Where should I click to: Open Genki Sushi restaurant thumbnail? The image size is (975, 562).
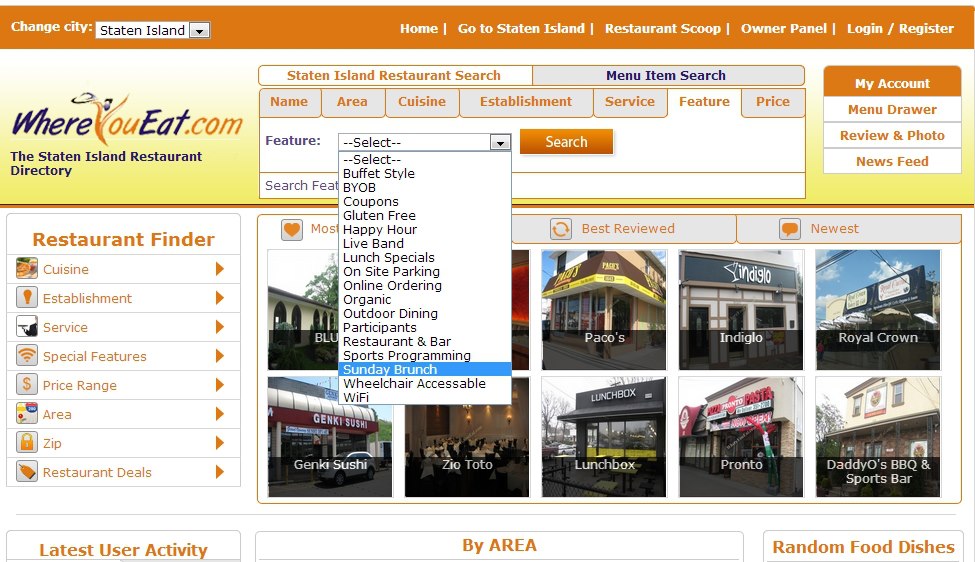(x=330, y=436)
